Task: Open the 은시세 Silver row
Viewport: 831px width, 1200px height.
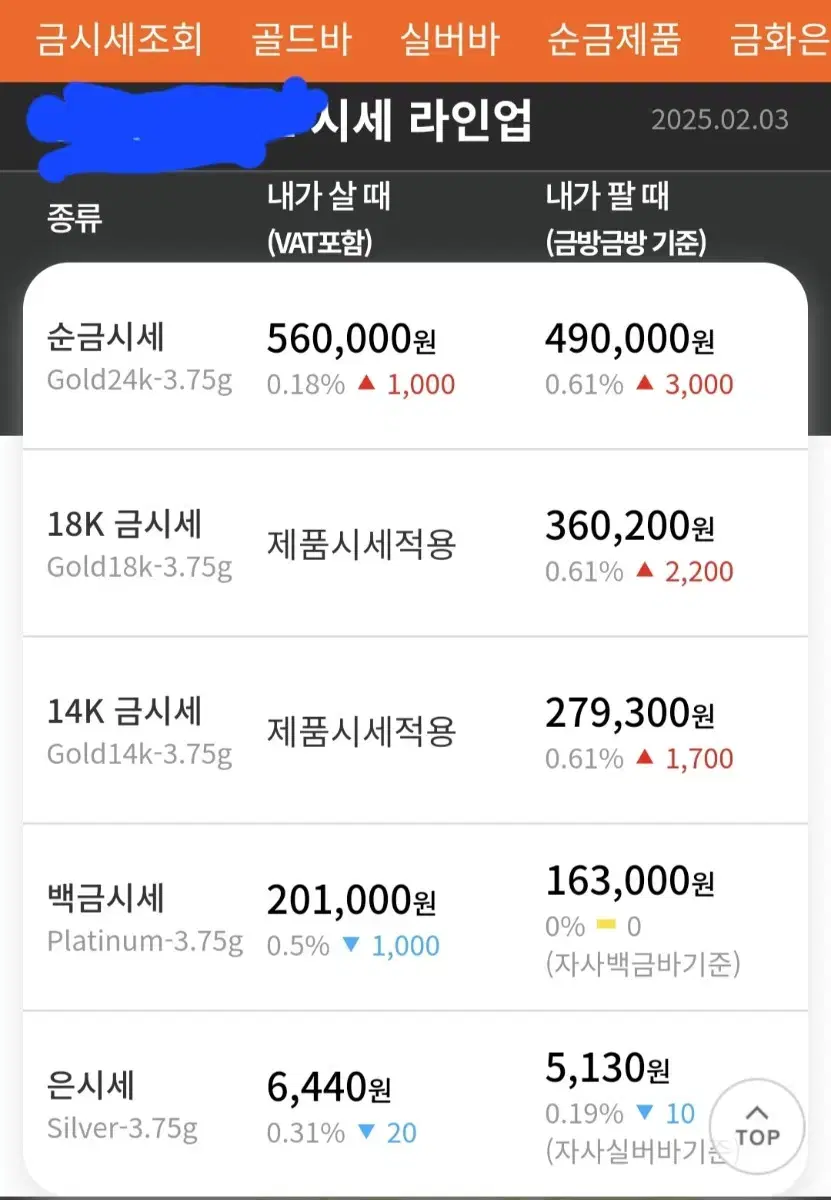Action: [415, 1102]
